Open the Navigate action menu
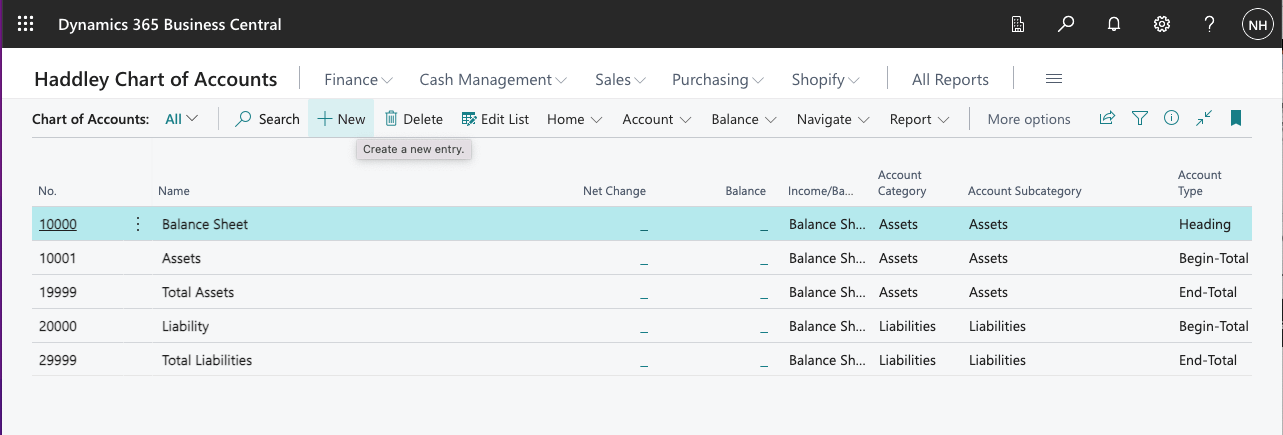This screenshot has height=435, width=1283. click(833, 119)
